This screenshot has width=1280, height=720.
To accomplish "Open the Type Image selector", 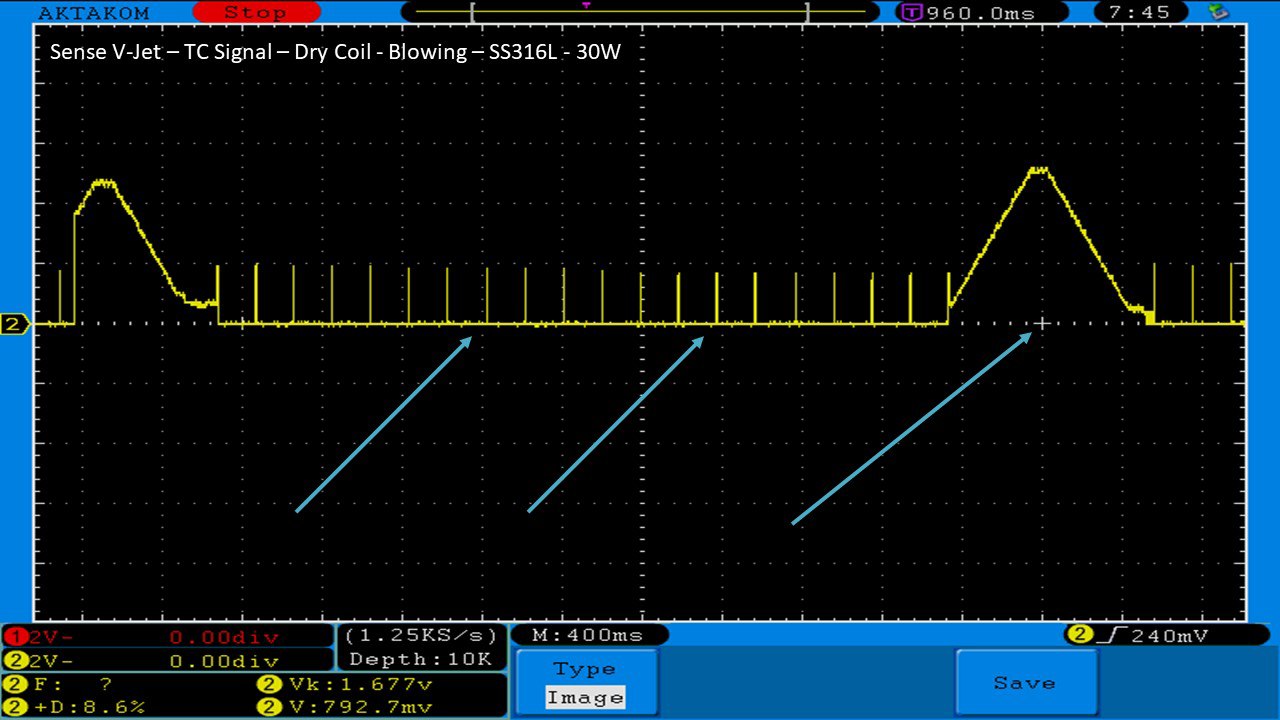I will tap(586, 684).
